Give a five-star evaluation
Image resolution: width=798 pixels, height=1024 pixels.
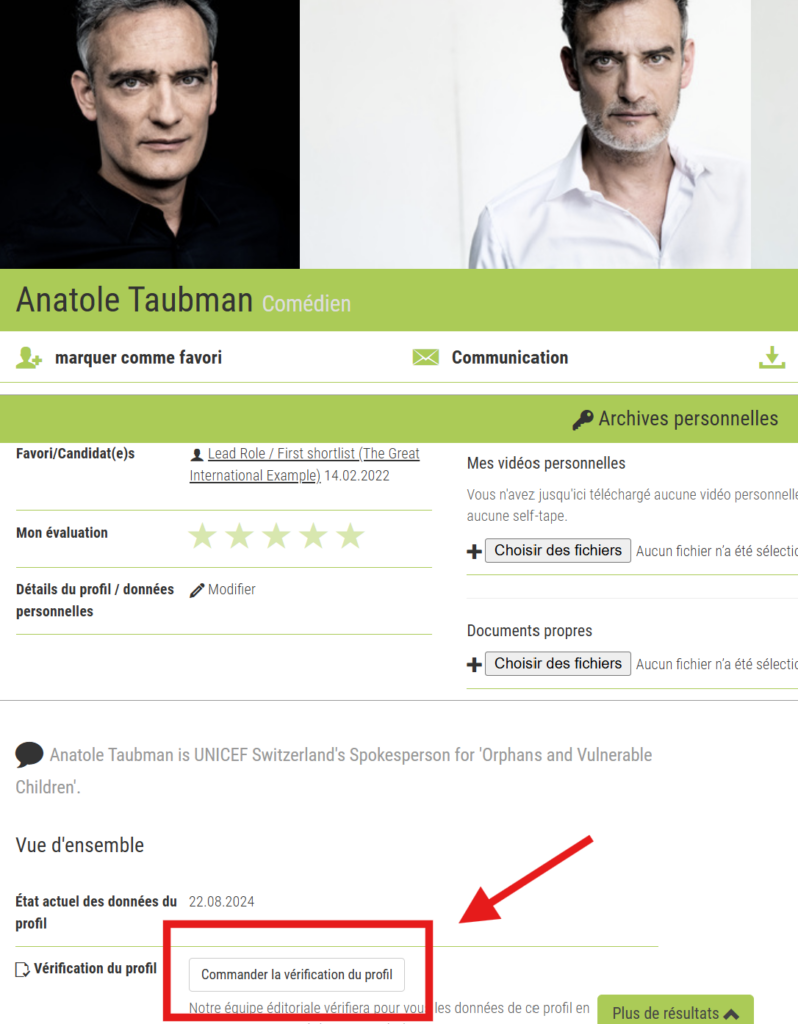click(x=350, y=536)
